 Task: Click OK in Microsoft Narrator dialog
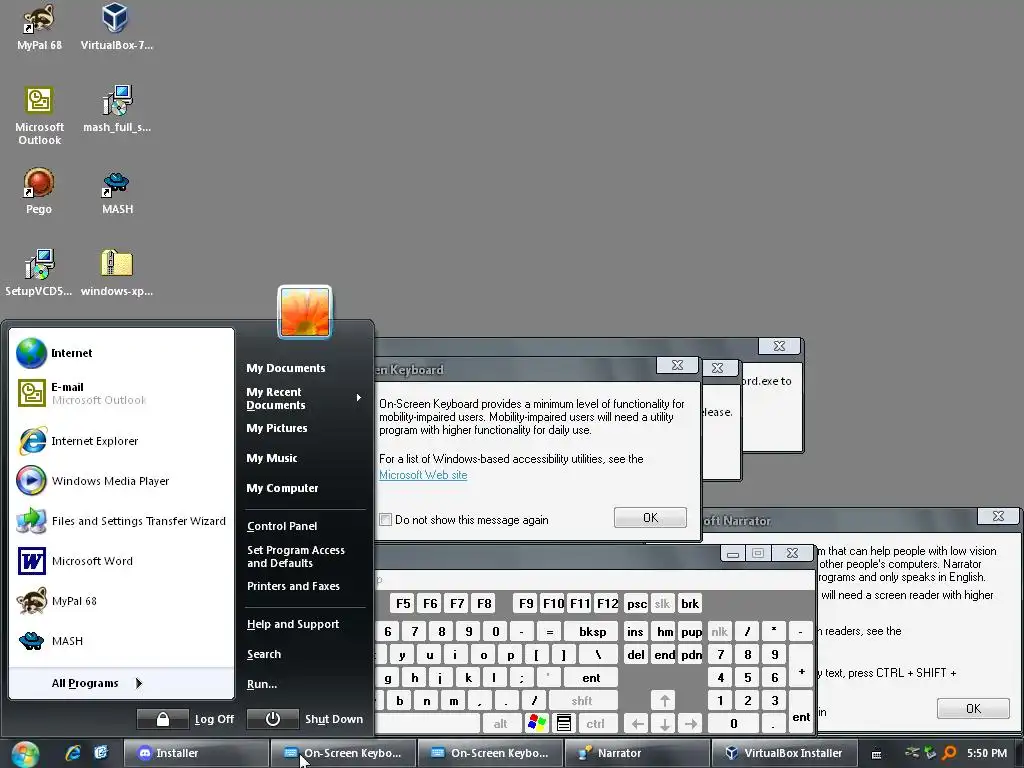point(973,709)
